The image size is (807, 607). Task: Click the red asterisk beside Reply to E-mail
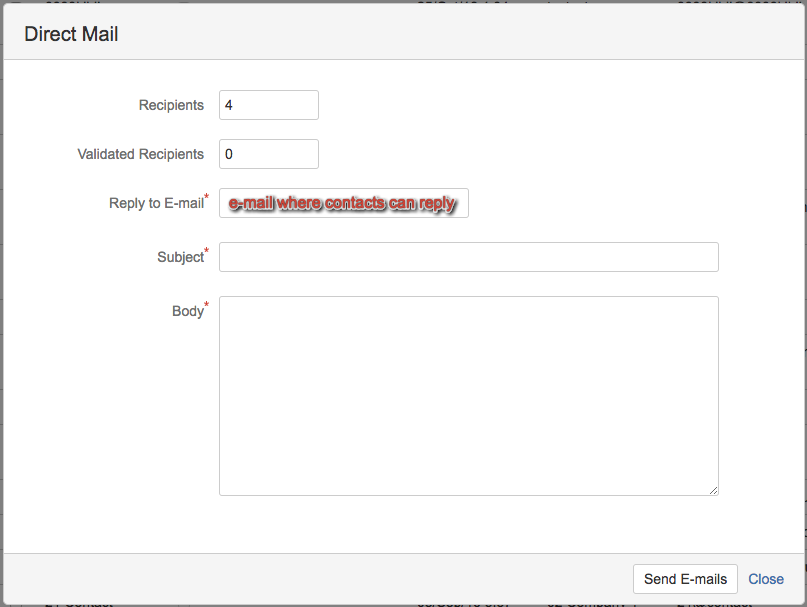[x=207, y=197]
